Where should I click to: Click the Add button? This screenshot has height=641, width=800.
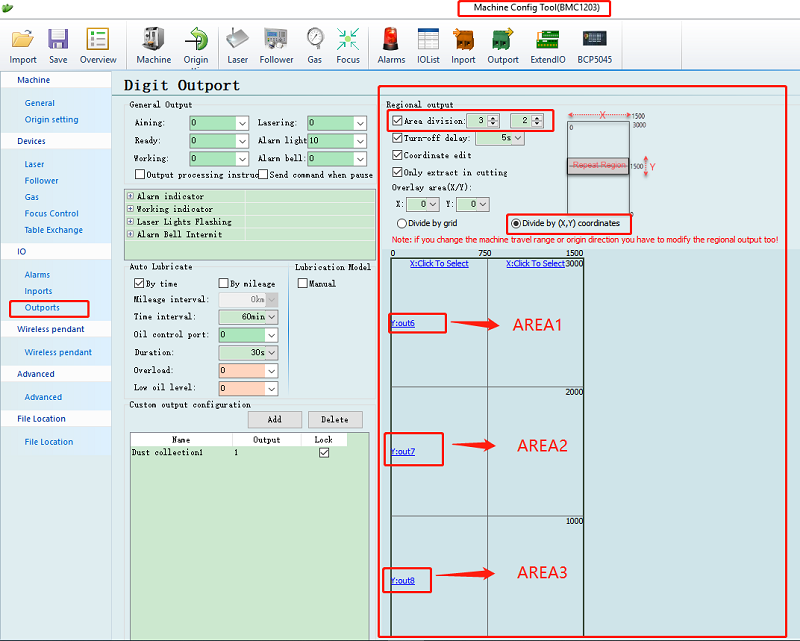274,420
